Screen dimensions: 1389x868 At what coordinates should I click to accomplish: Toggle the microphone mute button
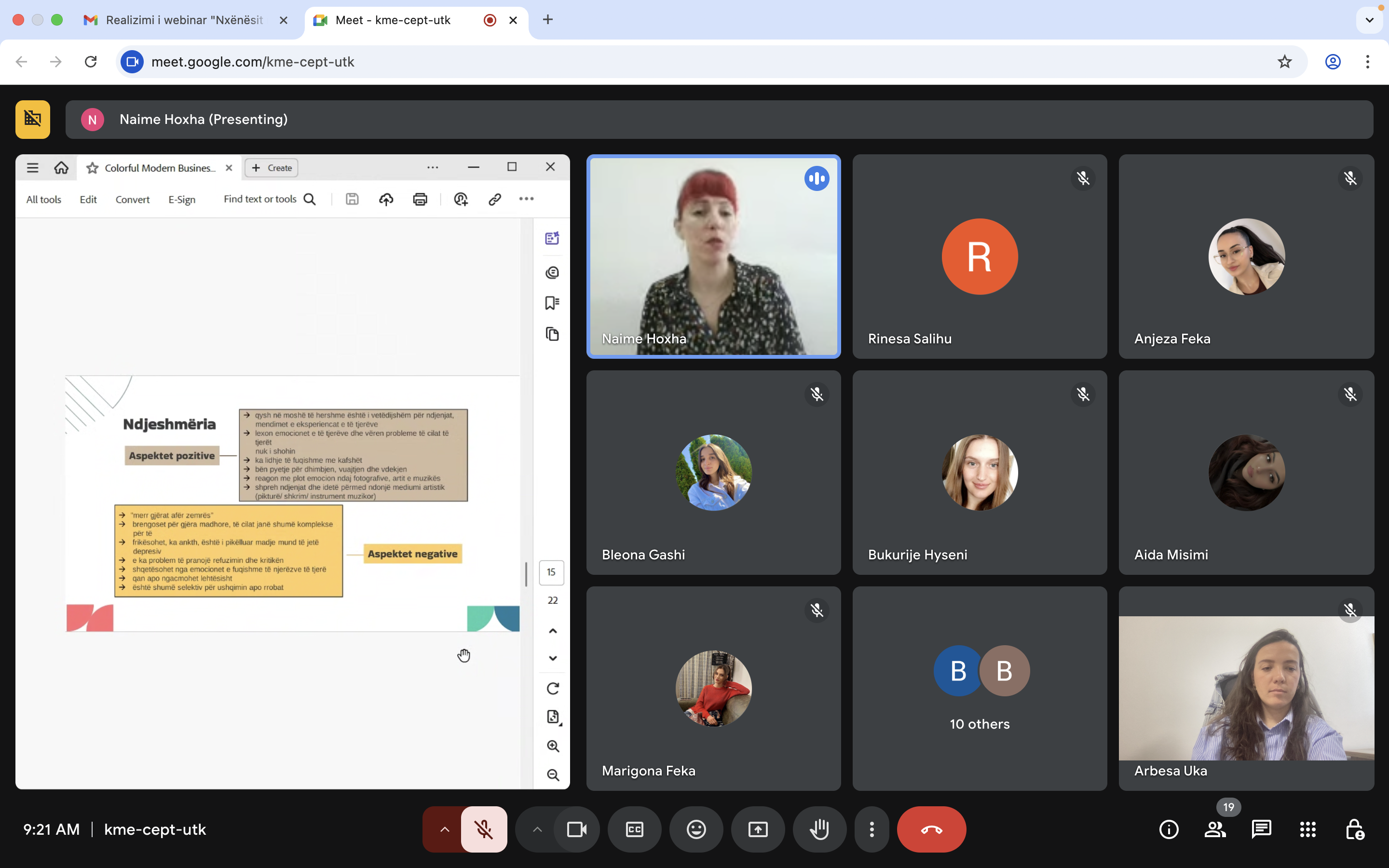point(484,829)
